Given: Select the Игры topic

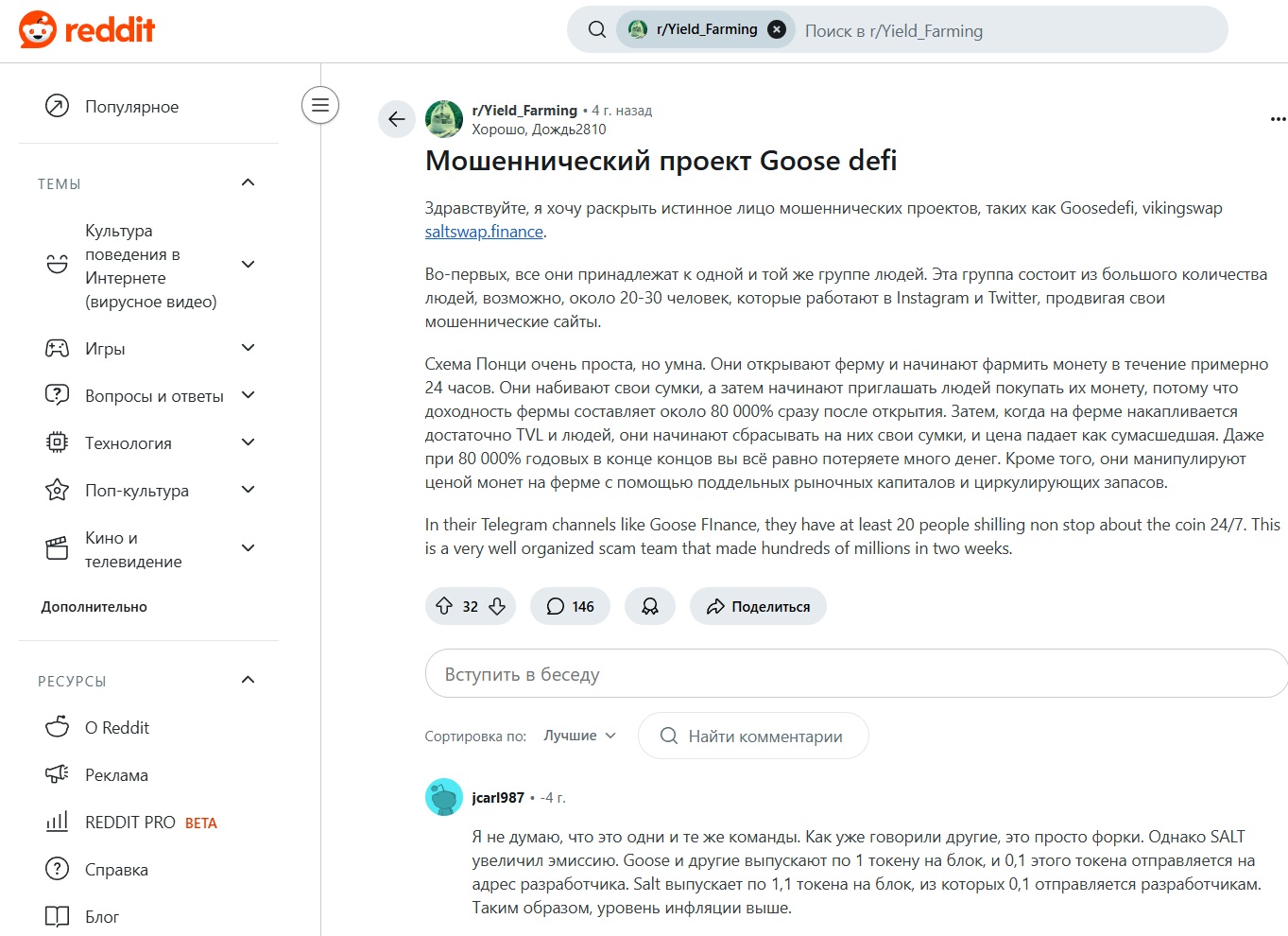Looking at the screenshot, I should [x=105, y=349].
